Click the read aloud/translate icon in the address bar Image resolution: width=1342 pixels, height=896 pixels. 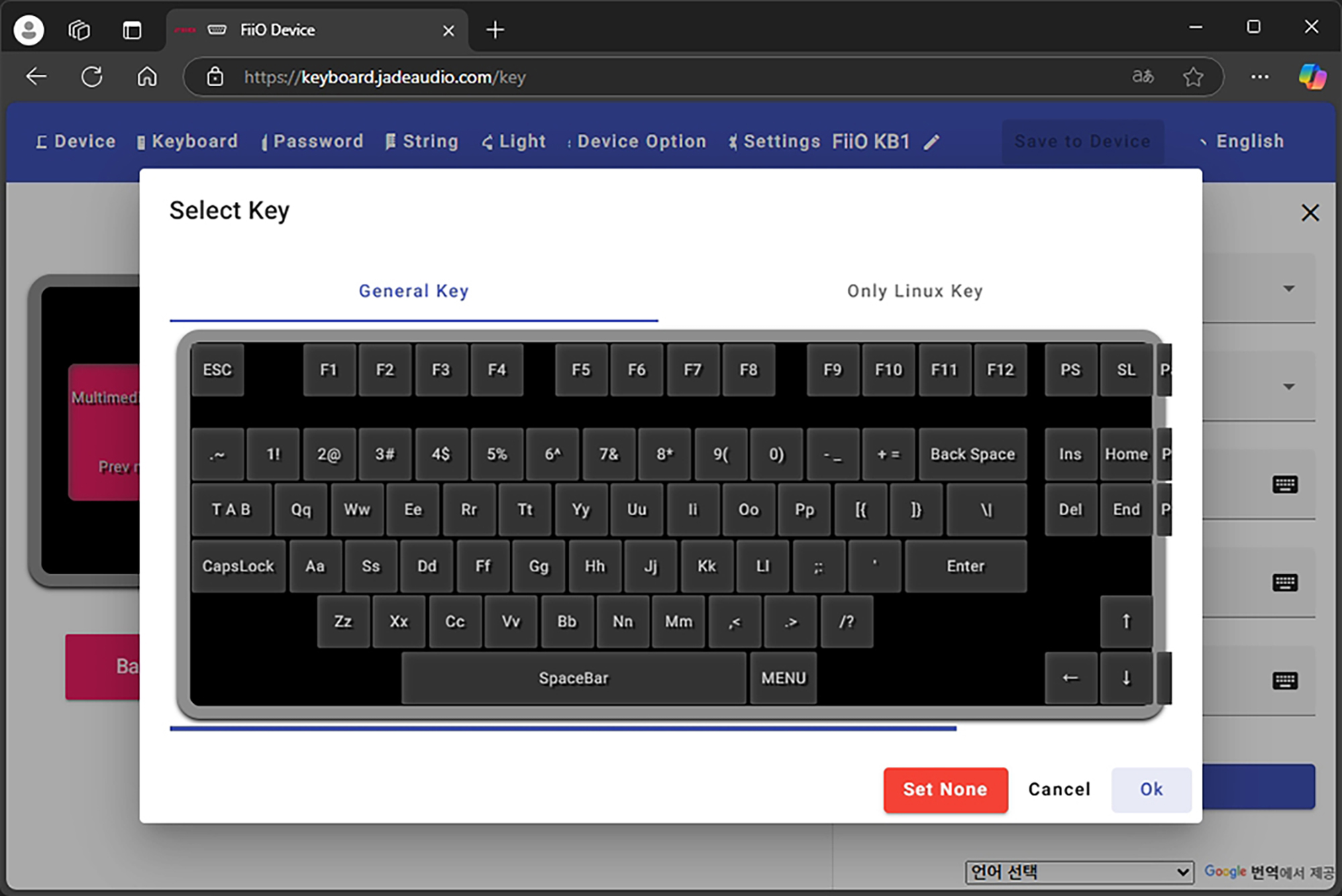(x=1143, y=77)
